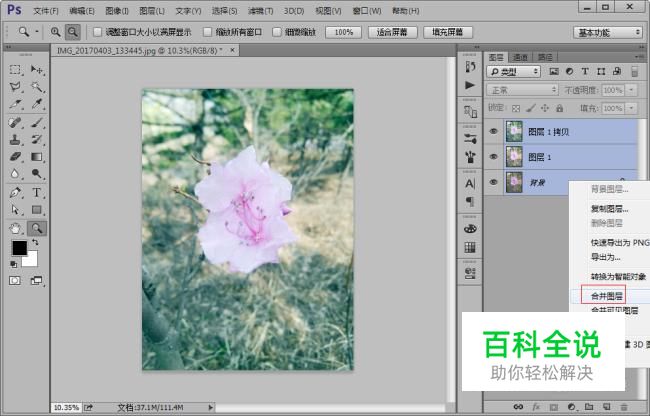Viewport: 650px width, 416px height.
Task: Open the 类型 layer filter dropdown
Action: tap(514, 72)
